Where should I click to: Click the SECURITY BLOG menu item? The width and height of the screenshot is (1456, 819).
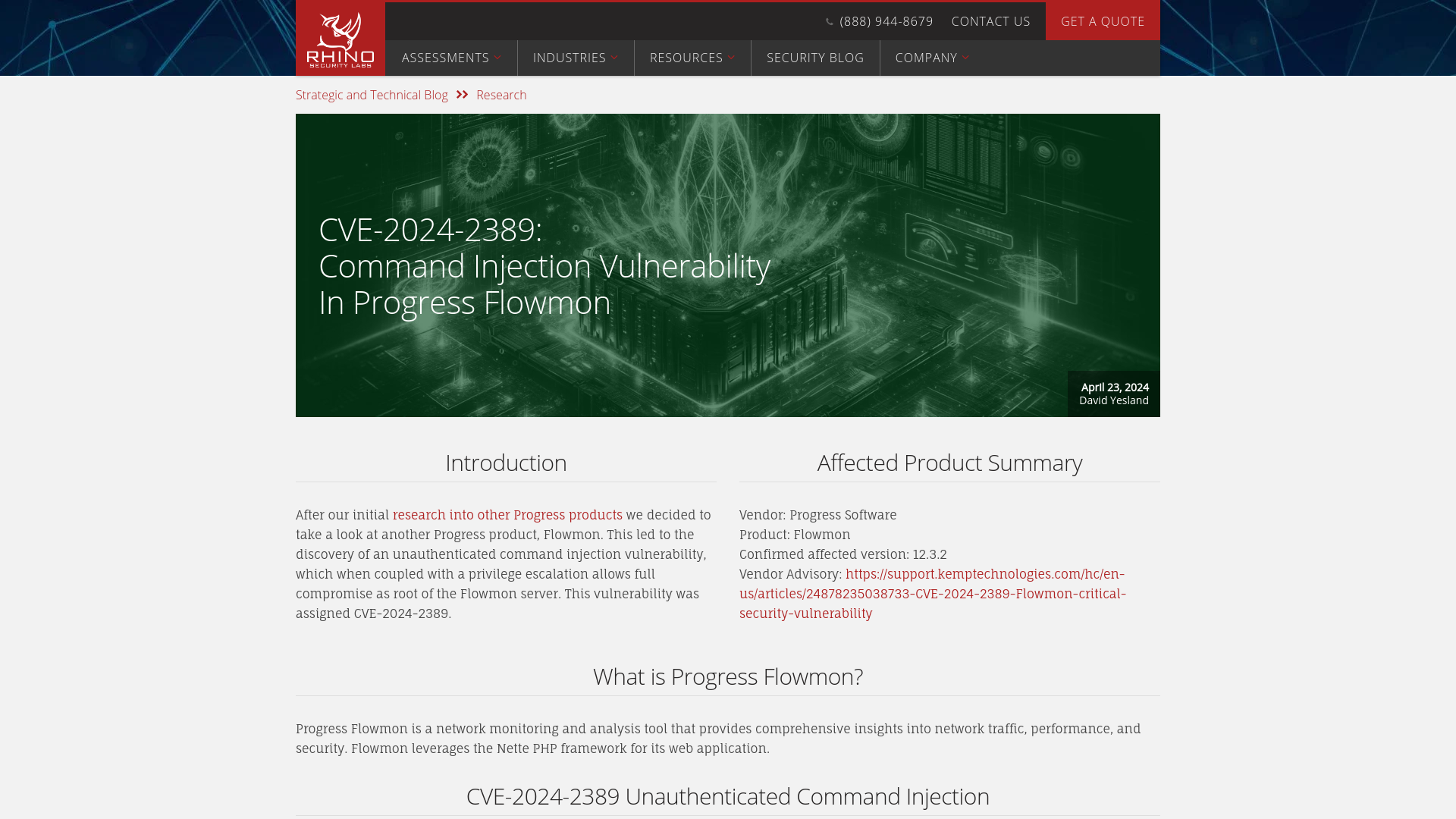click(x=815, y=57)
